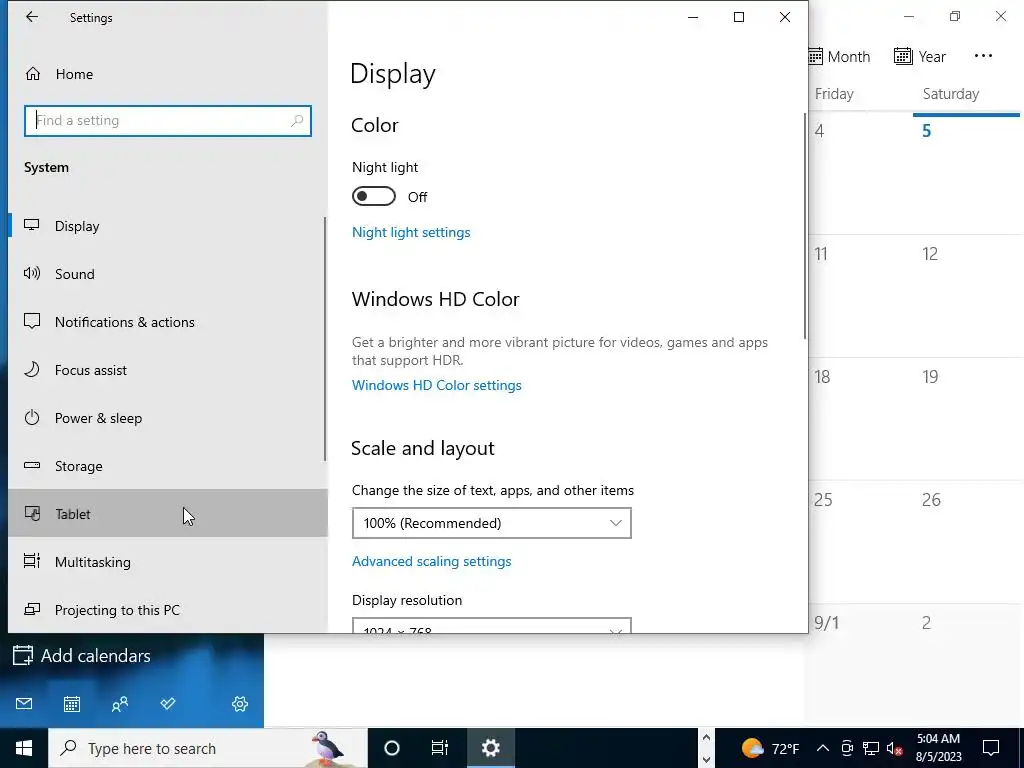Go back using the Settings back arrow

click(x=31, y=18)
